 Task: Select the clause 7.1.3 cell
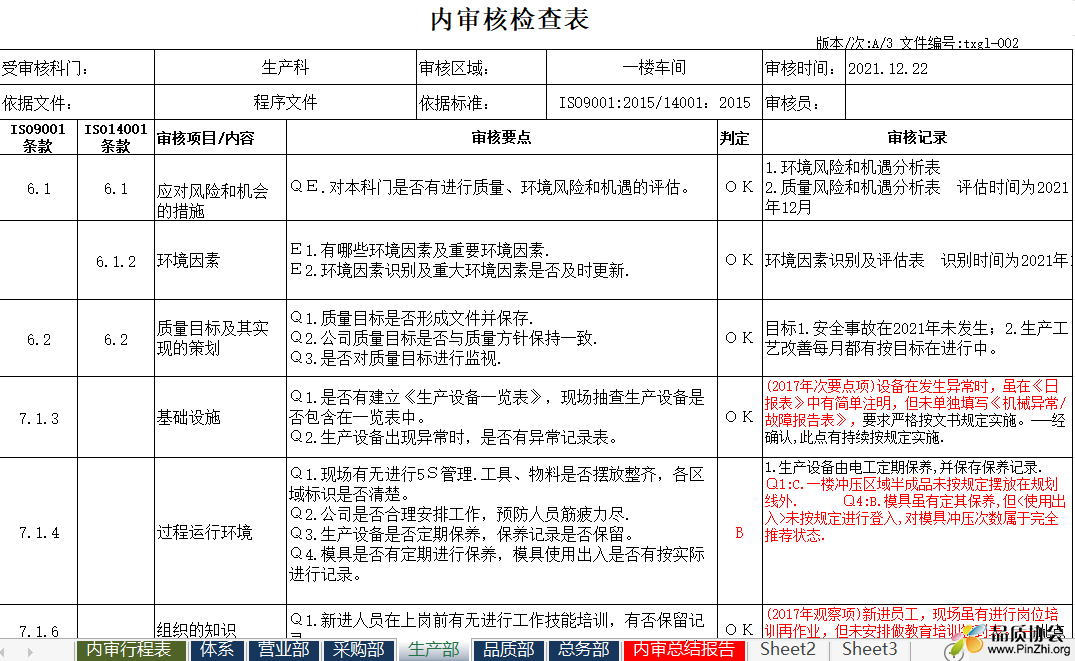38,418
